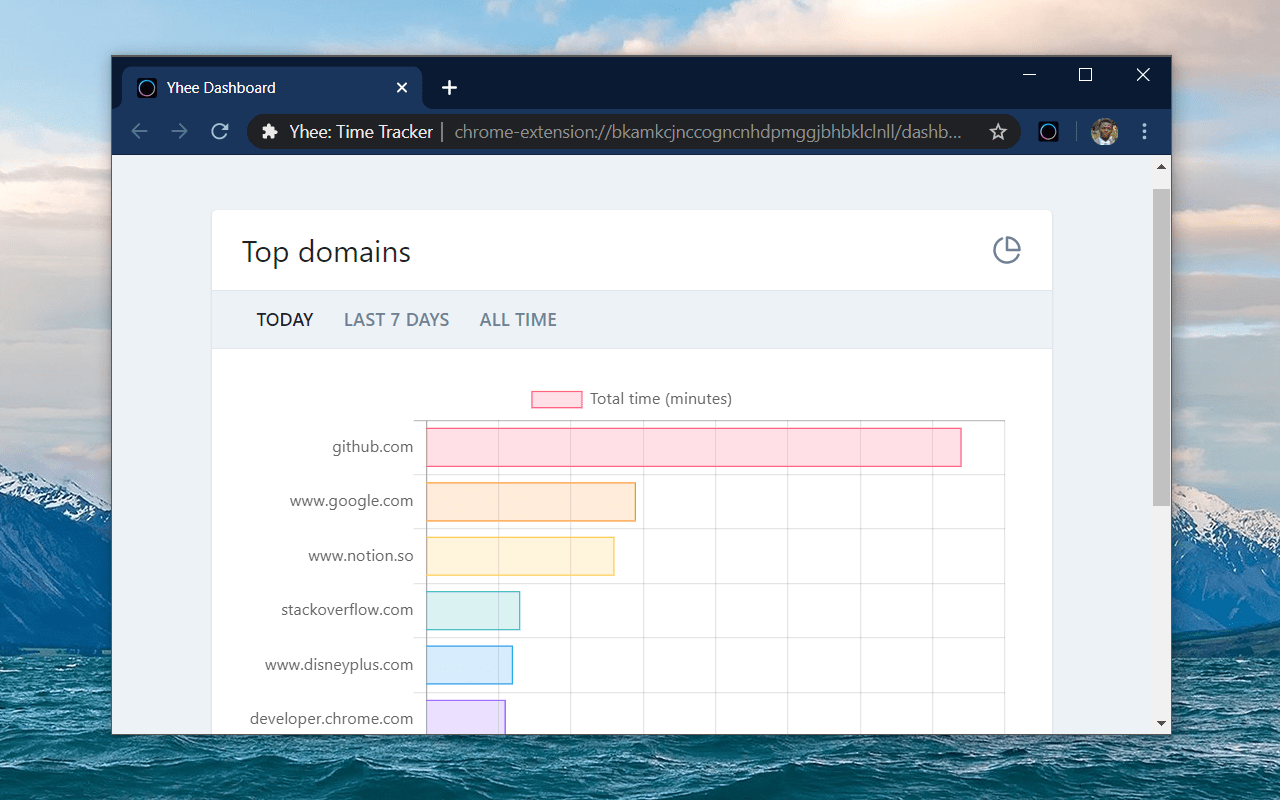This screenshot has width=1280, height=800.
Task: Bookmark this page with the star icon
Action: pos(997,131)
